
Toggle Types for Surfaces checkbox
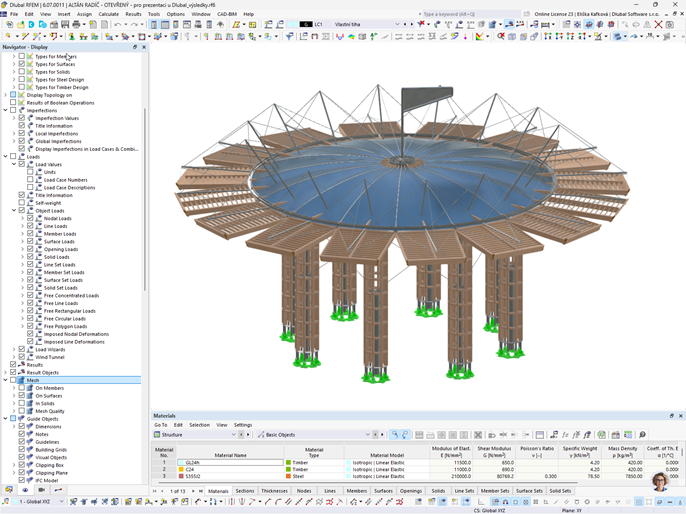pyautogui.click(x=21, y=64)
